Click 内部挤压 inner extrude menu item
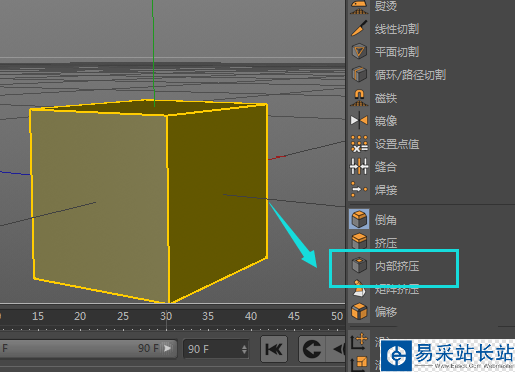 397,266
